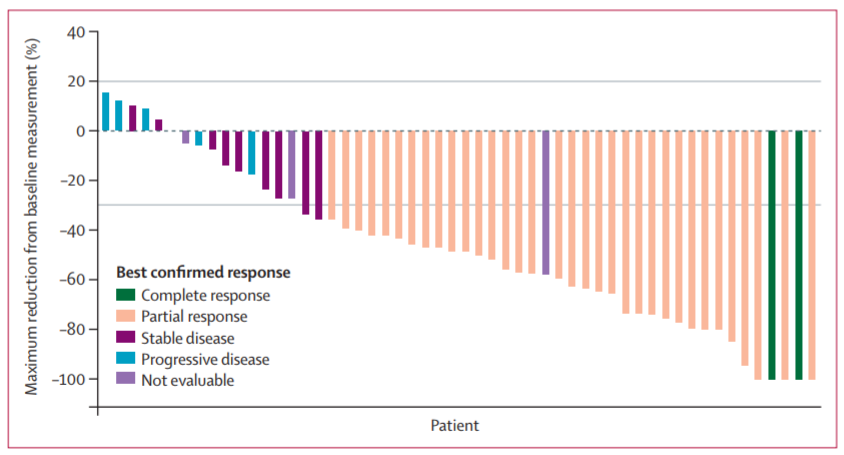Image resolution: width=844 pixels, height=455 pixels.
Task: Select the lavender Not evaluable legend swatch
Action: tap(125, 379)
